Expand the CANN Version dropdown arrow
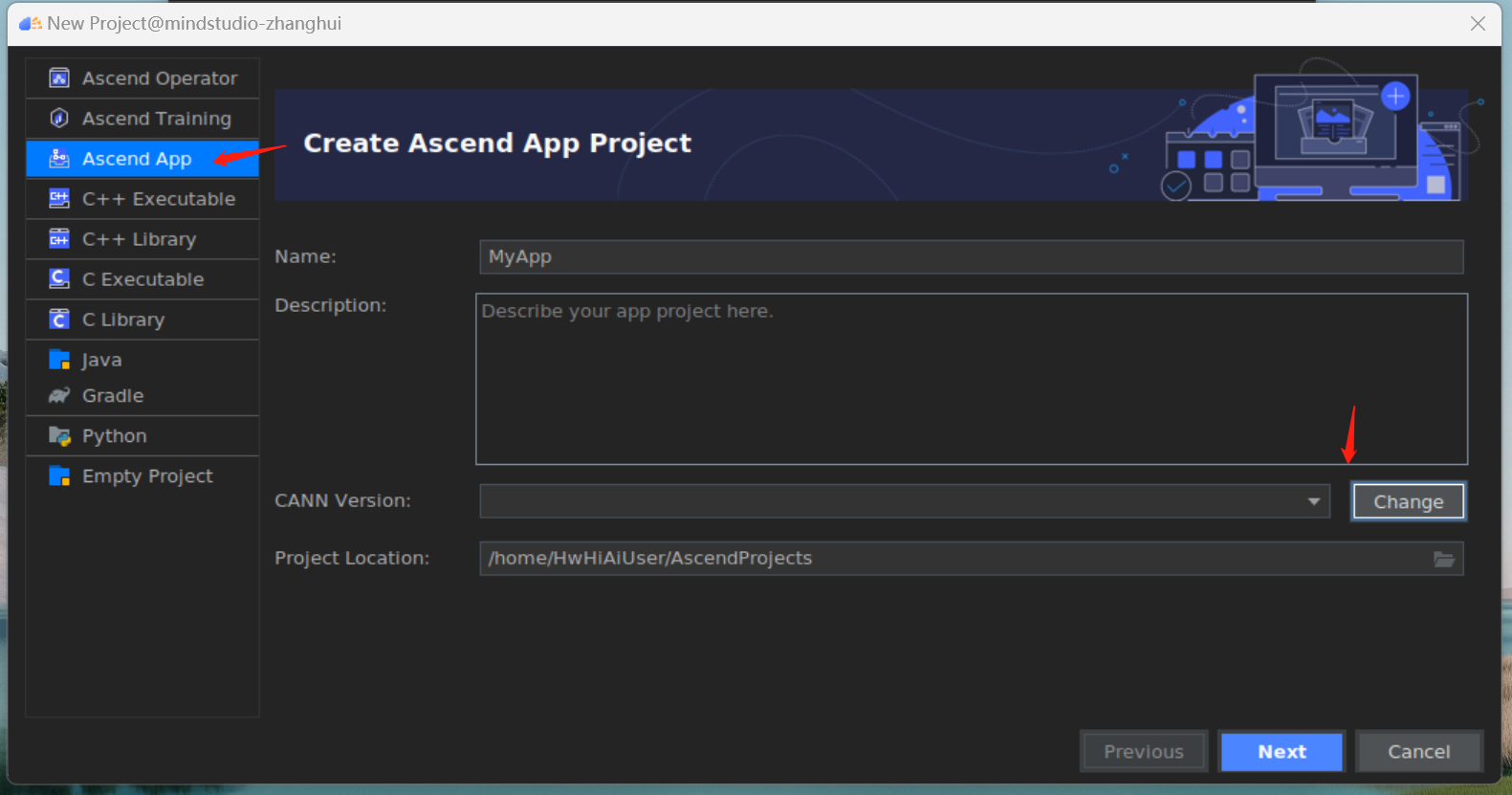 click(x=1313, y=501)
